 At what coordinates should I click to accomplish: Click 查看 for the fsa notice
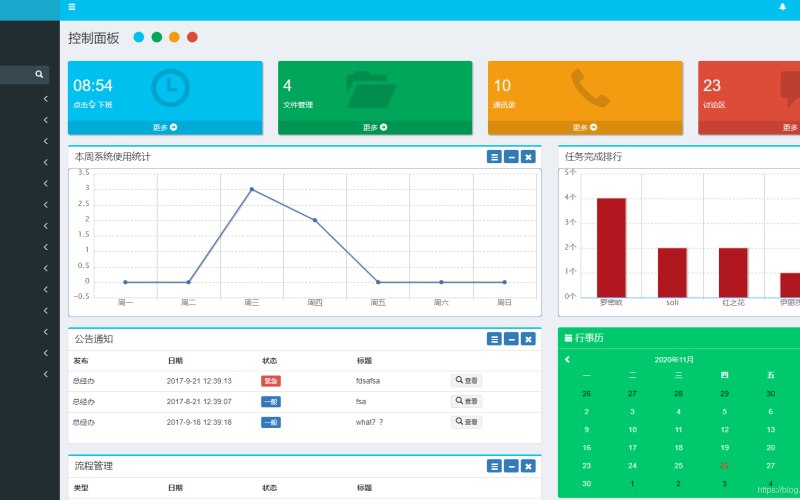point(466,402)
